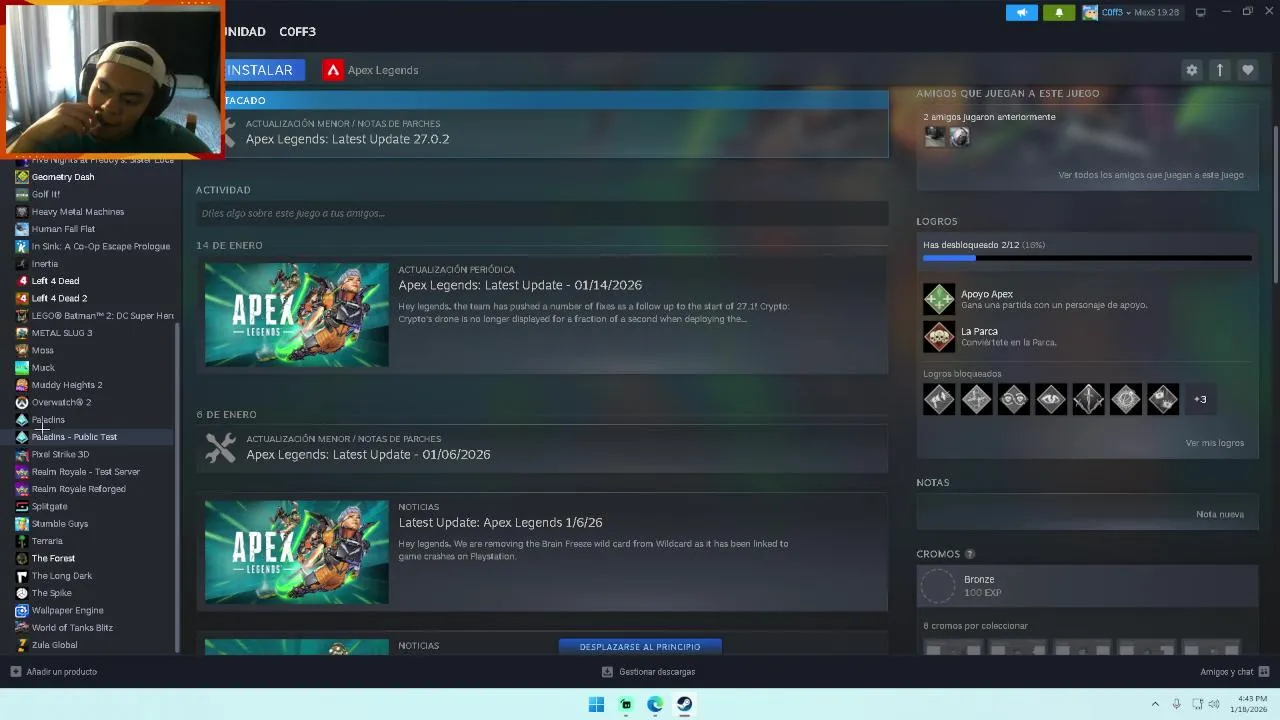Click the plus icon for Añadir un producto

click(x=15, y=672)
